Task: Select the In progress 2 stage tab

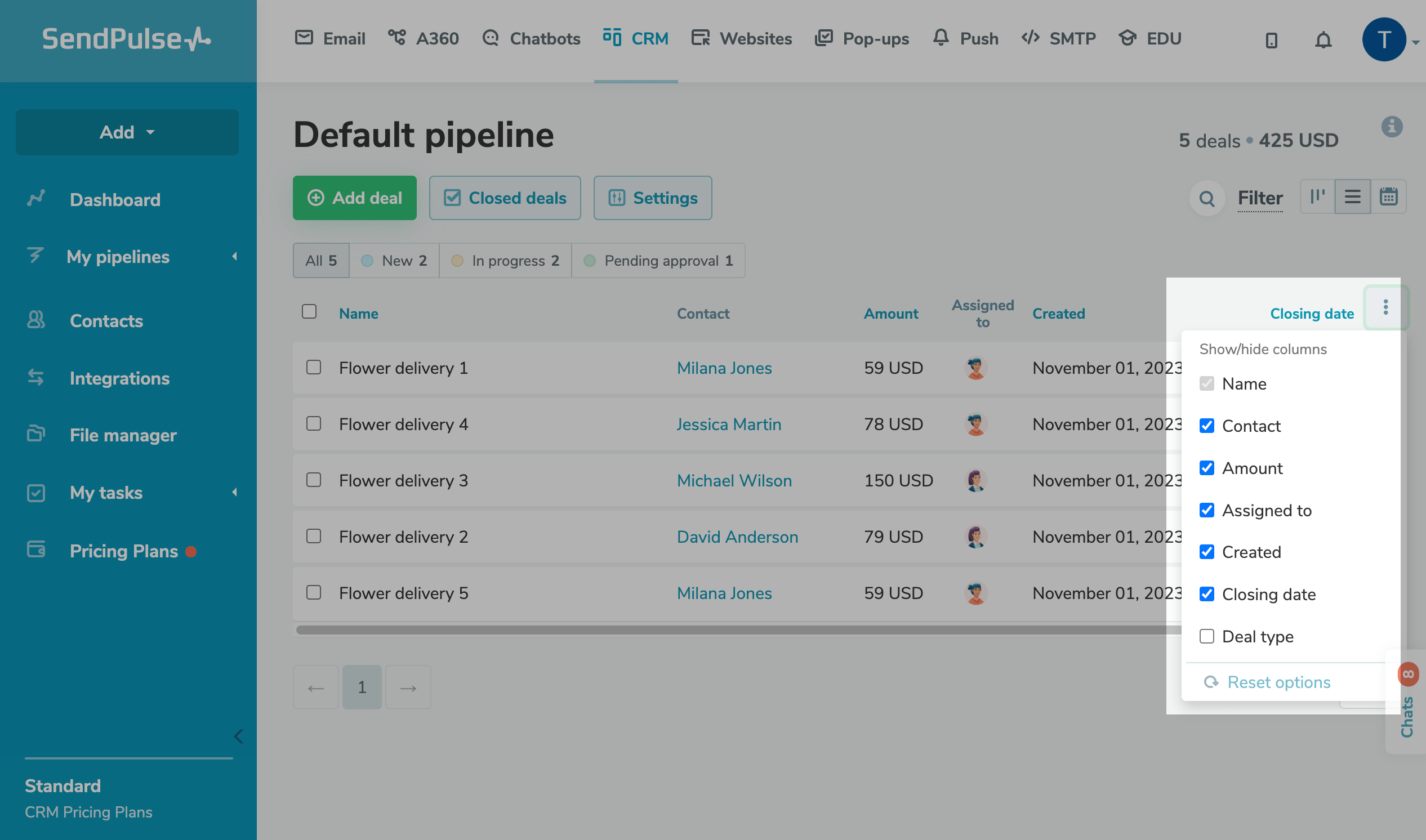Action: tap(505, 260)
